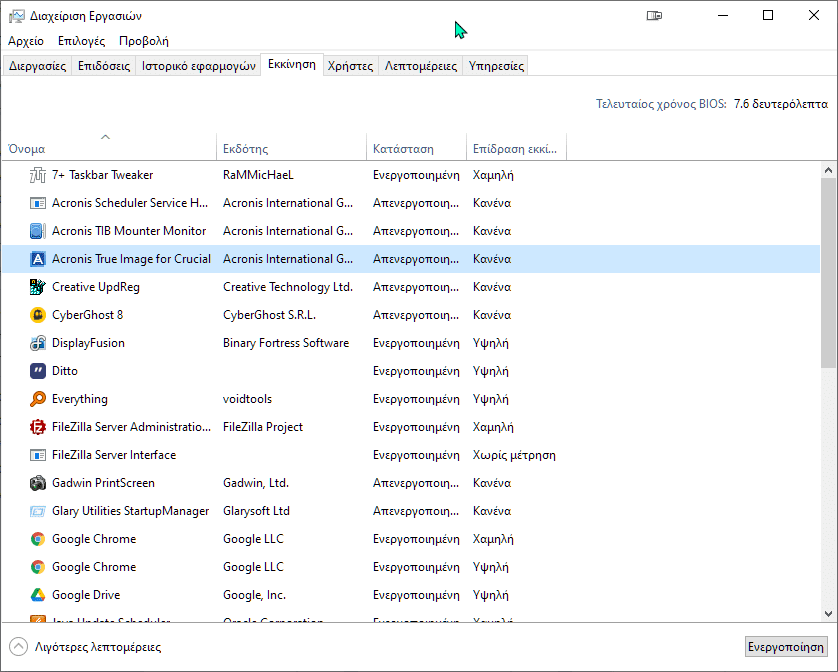838x672 pixels.
Task: Click the Gadwin, Ltd. publisher cell
Action: (256, 483)
